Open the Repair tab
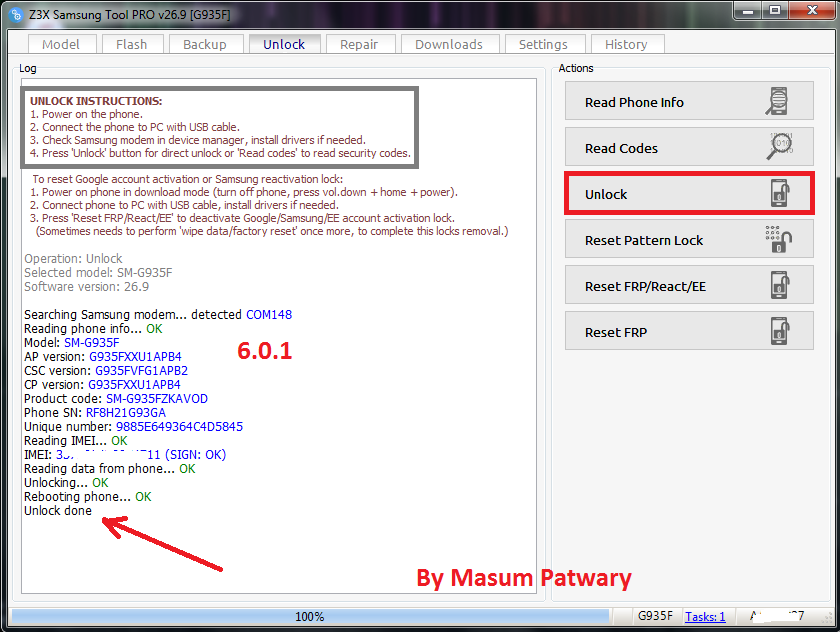This screenshot has height=632, width=840. click(359, 44)
